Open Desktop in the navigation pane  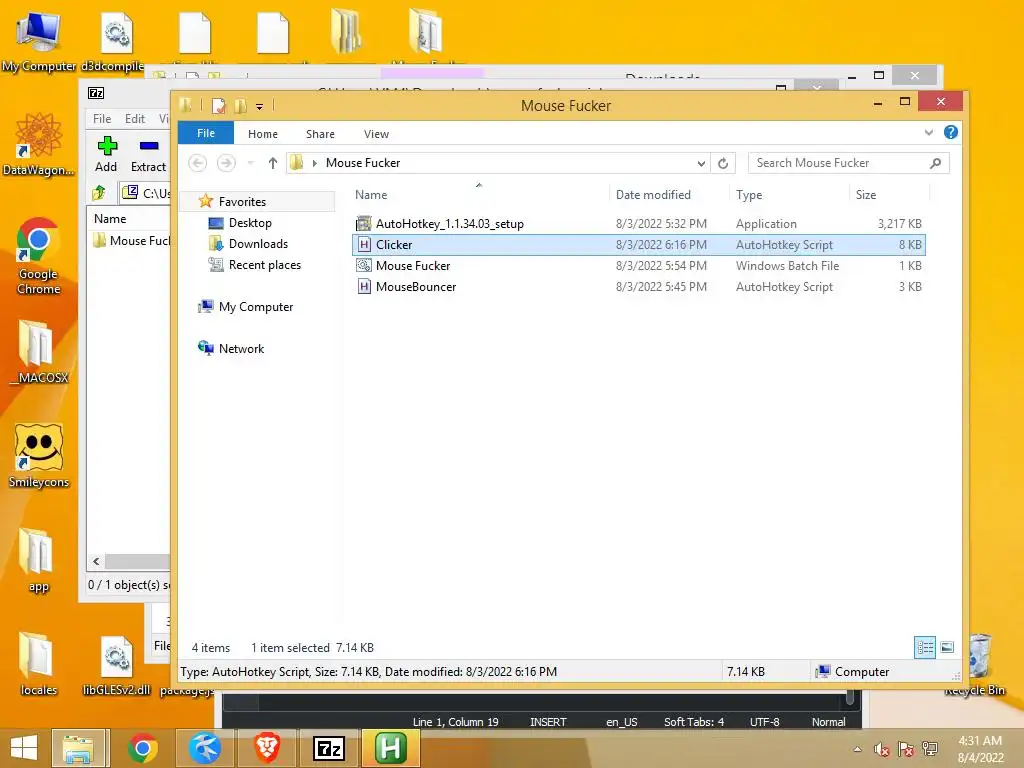pyautogui.click(x=250, y=223)
